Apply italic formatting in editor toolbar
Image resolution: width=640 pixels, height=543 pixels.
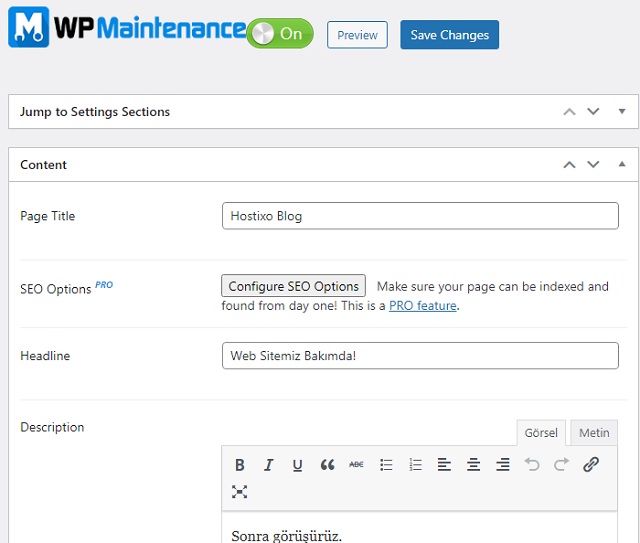[268, 465]
